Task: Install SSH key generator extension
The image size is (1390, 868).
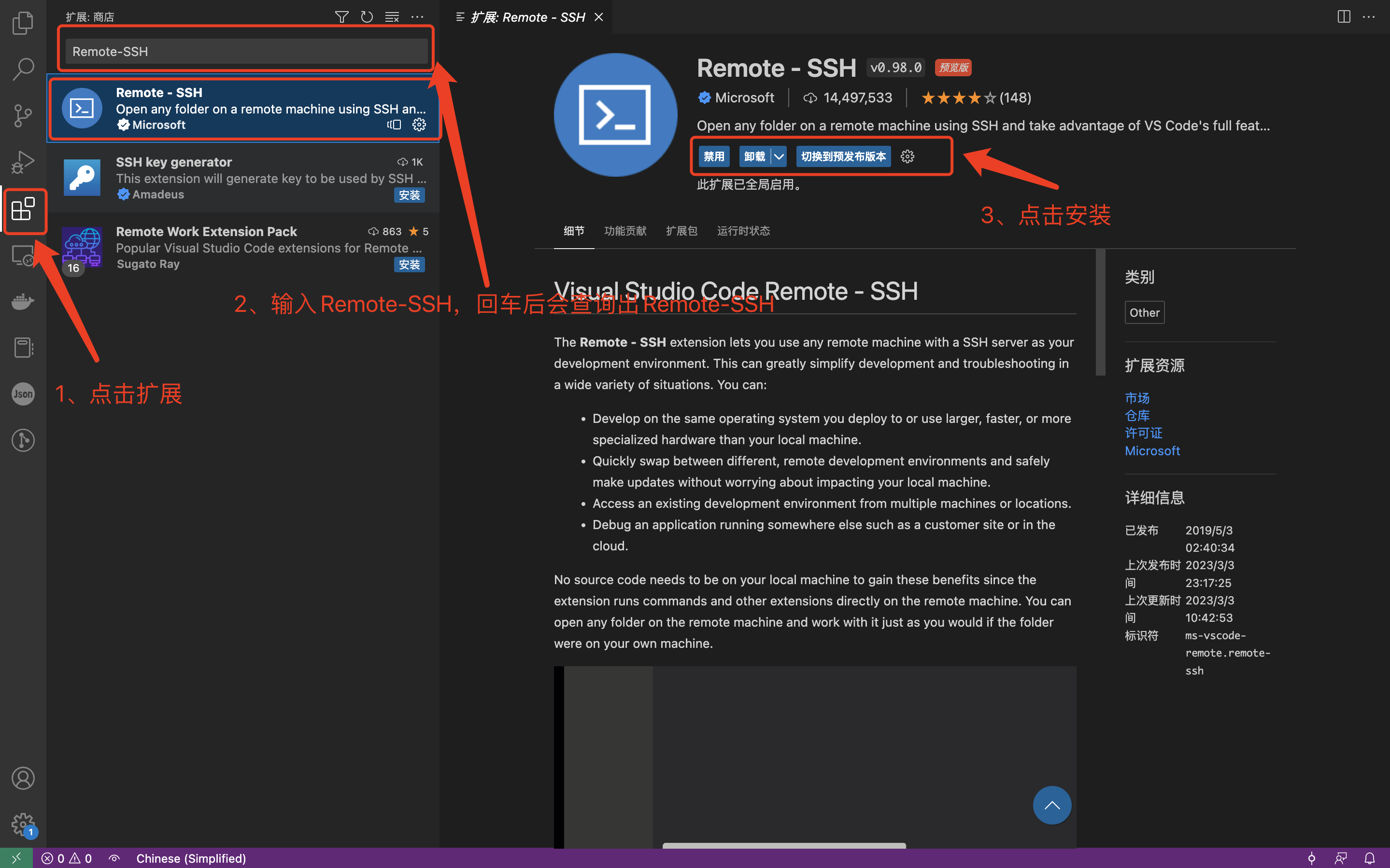Action: [410, 195]
